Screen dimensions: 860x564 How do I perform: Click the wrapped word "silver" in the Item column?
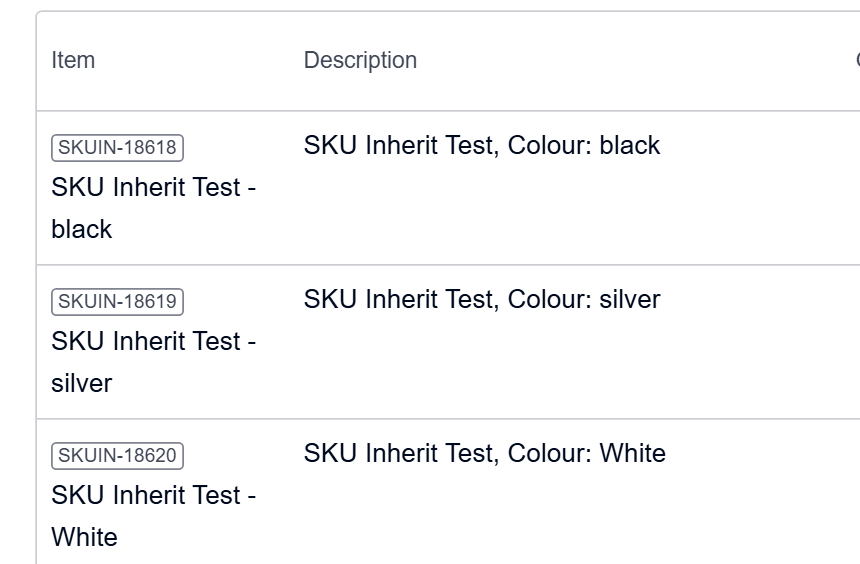pyautogui.click(x=82, y=384)
